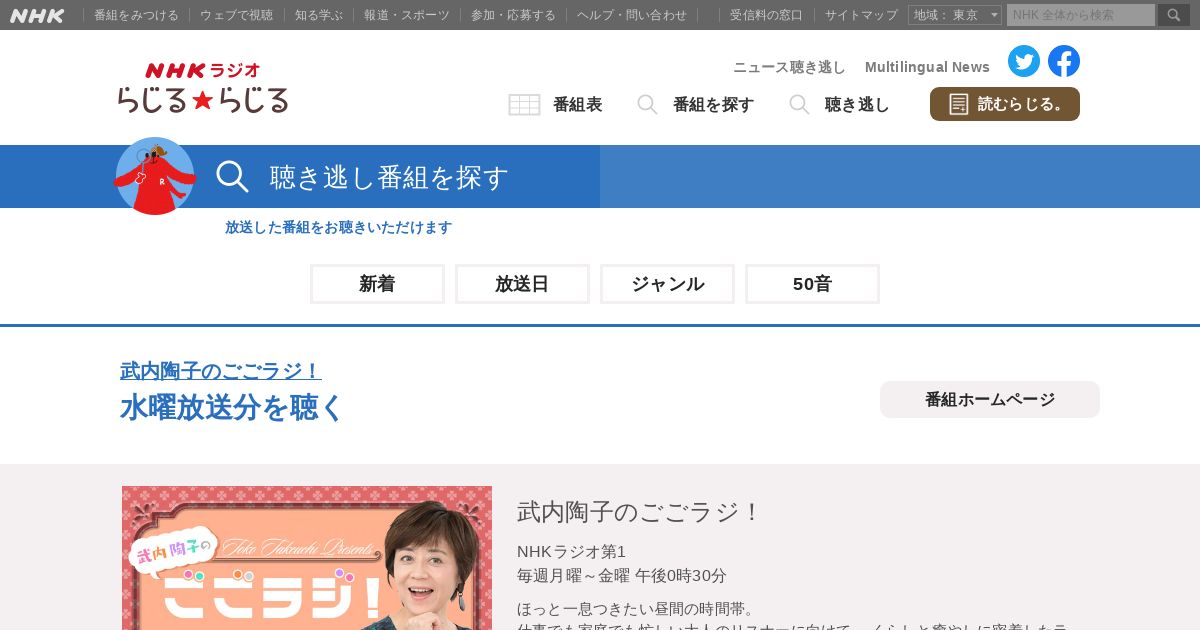Click the red mascot character icon
1200x630 pixels.
[x=155, y=176]
